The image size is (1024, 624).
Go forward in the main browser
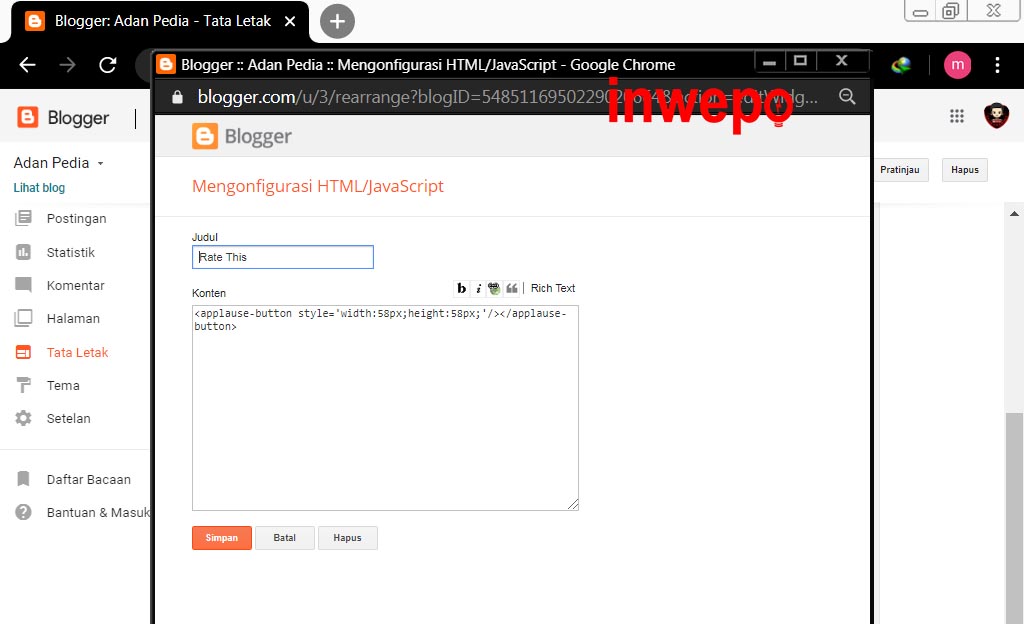[67, 65]
